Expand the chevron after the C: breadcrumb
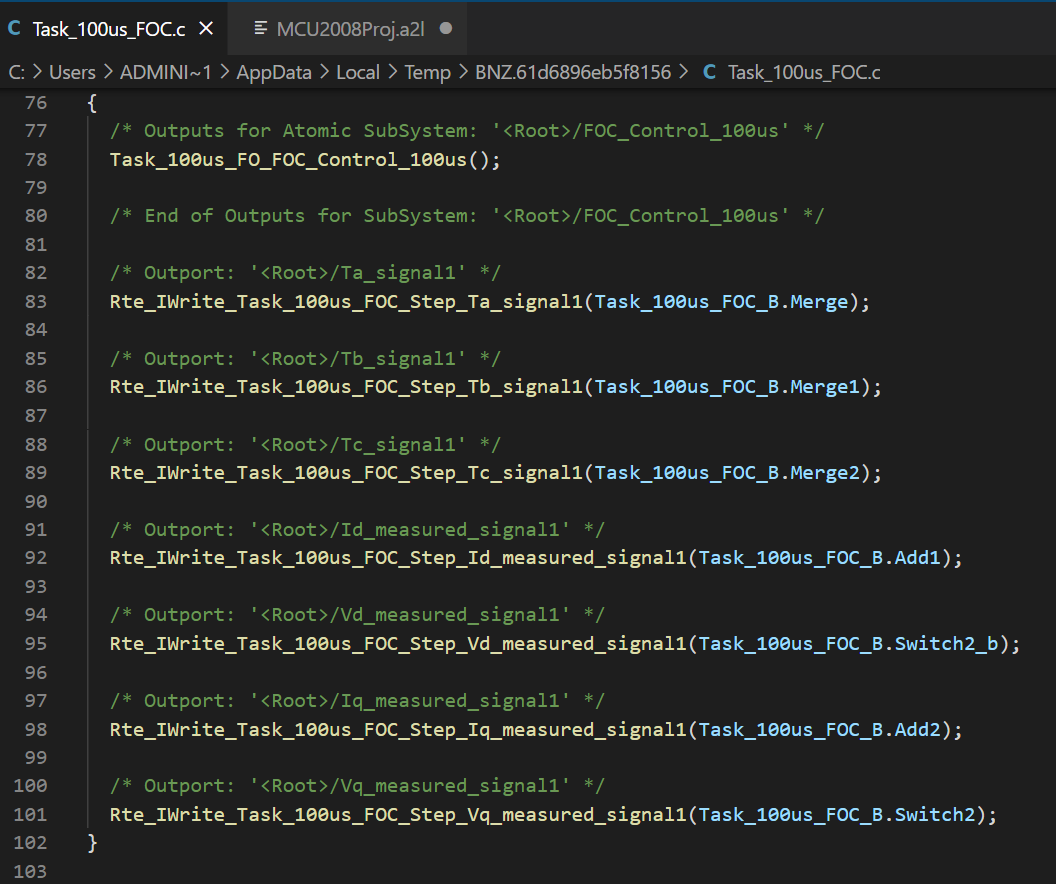Screen dimensions: 1056x884 click(37, 71)
